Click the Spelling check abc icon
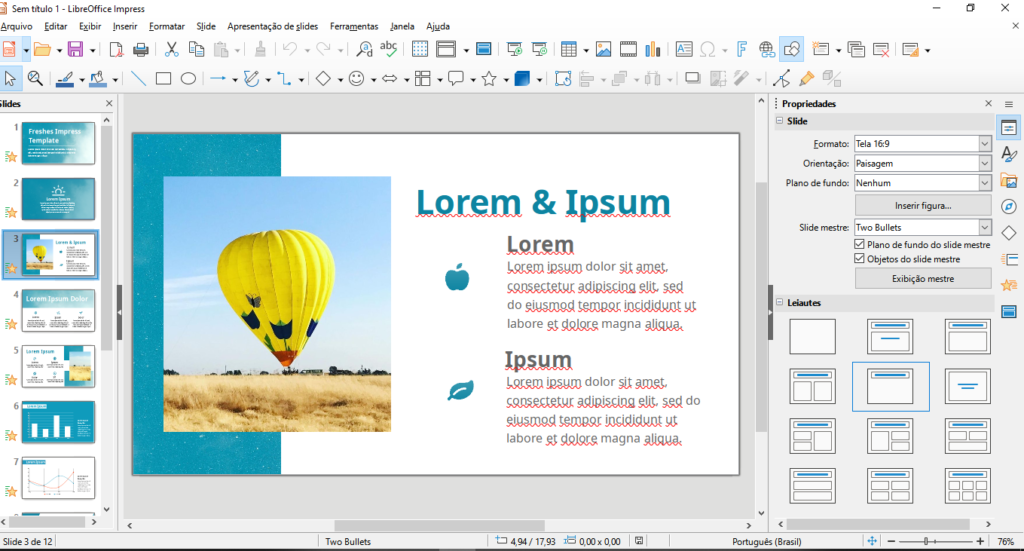Image resolution: width=1024 pixels, height=551 pixels. point(389,49)
